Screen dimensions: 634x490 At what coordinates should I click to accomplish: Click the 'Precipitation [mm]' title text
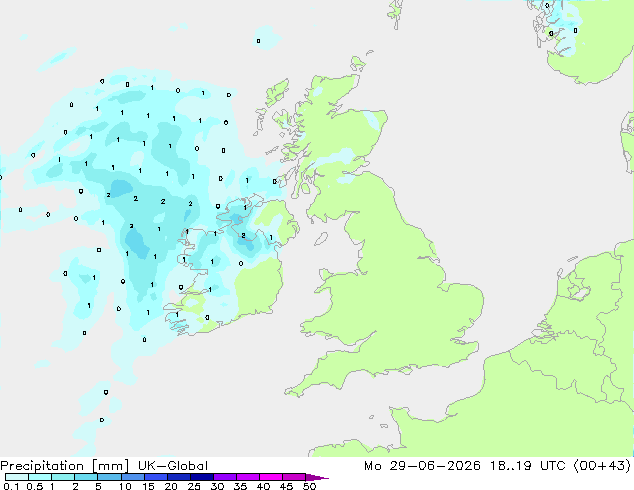point(64,466)
